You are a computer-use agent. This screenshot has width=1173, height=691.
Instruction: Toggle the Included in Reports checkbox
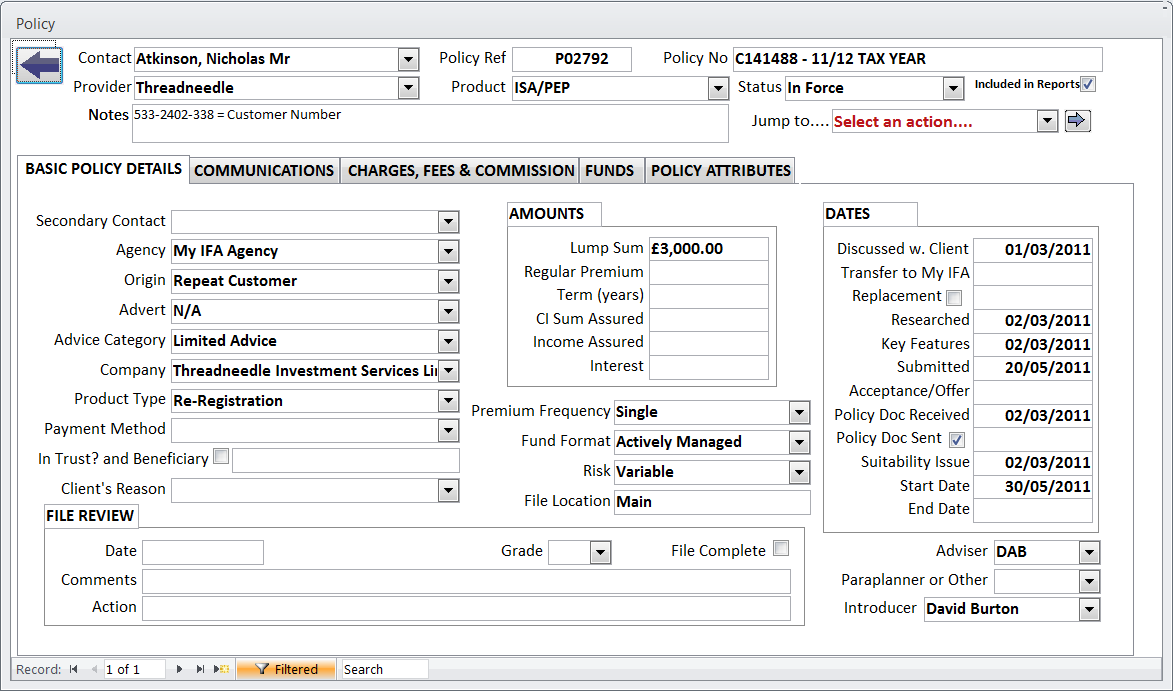click(1088, 85)
